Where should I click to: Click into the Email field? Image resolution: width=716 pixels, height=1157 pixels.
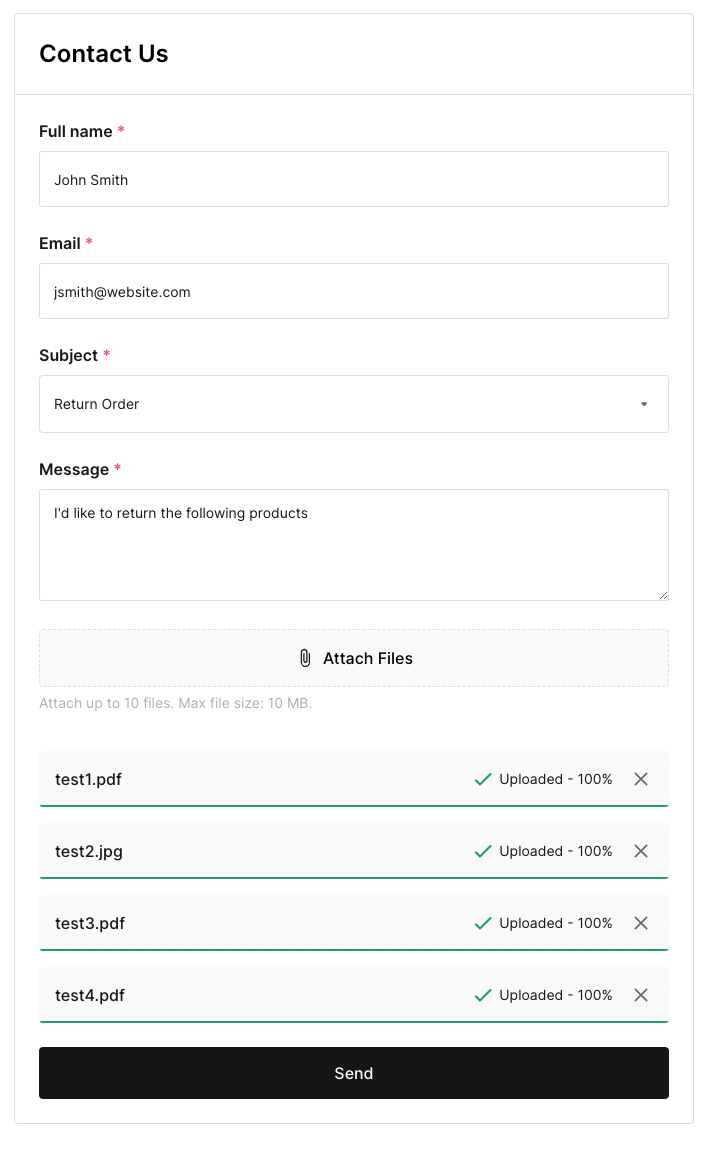[353, 292]
